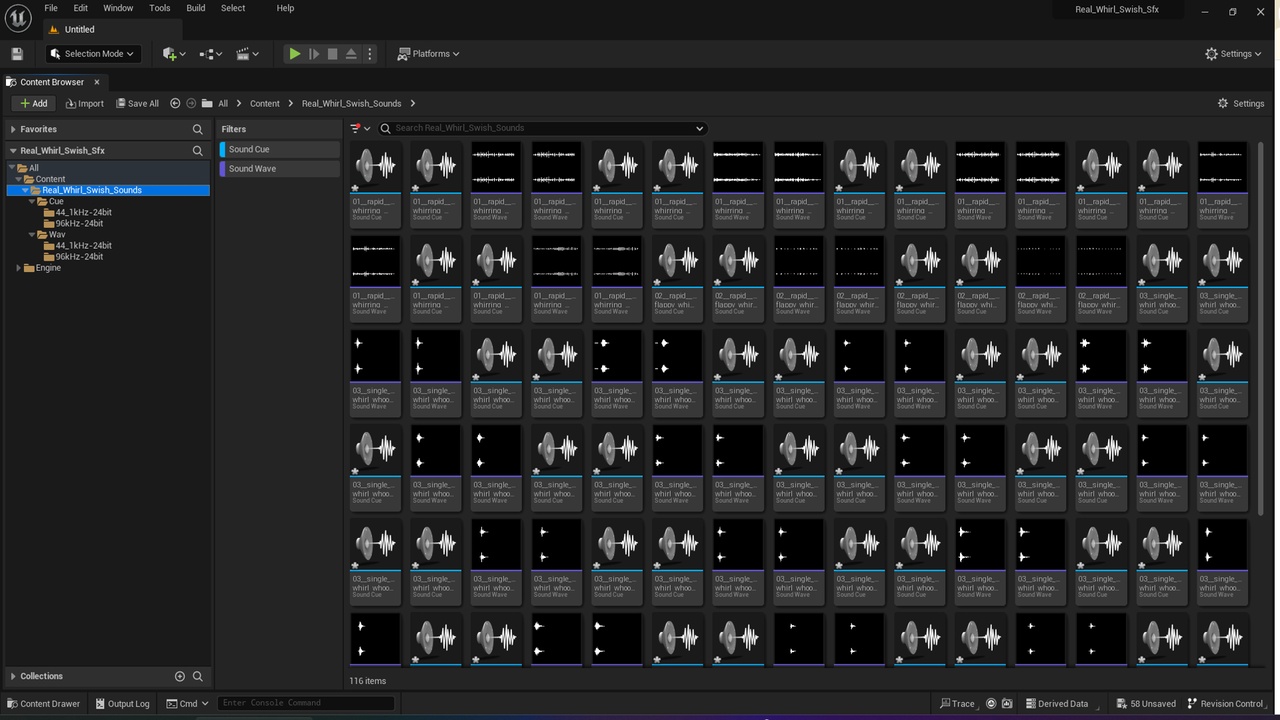Open the Edit menu
The height and width of the screenshot is (720, 1280).
tap(81, 8)
